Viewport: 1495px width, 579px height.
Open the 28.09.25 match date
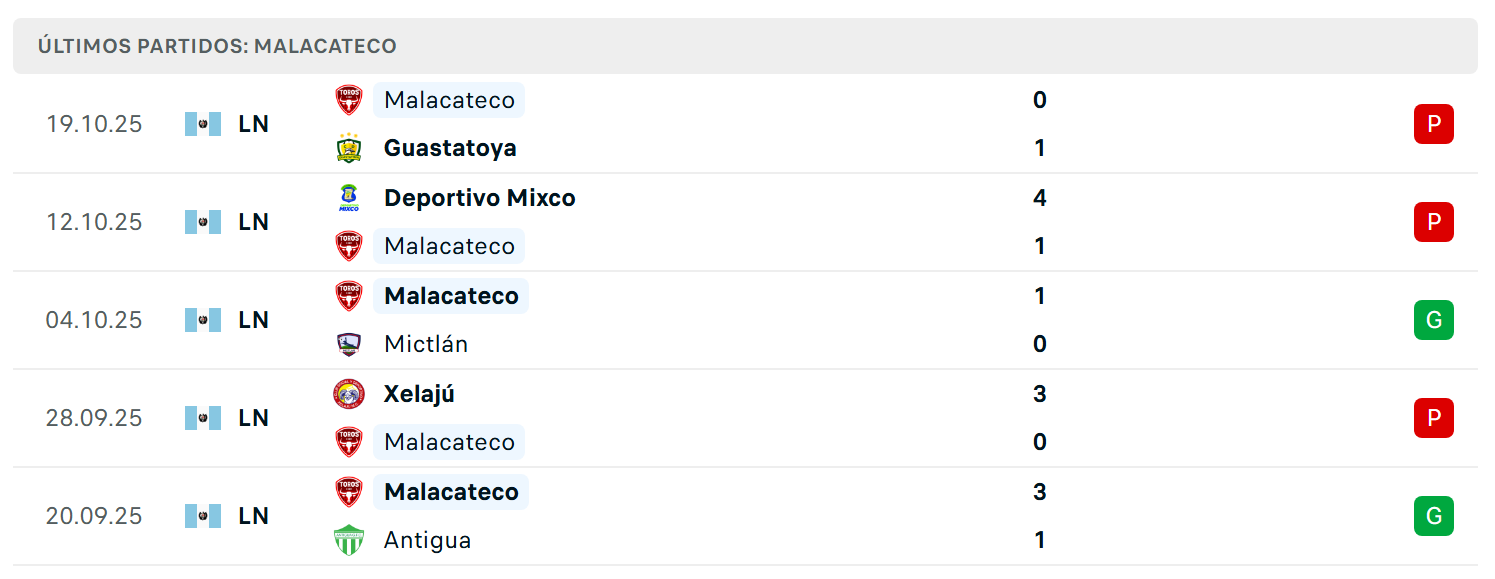[x=94, y=418]
